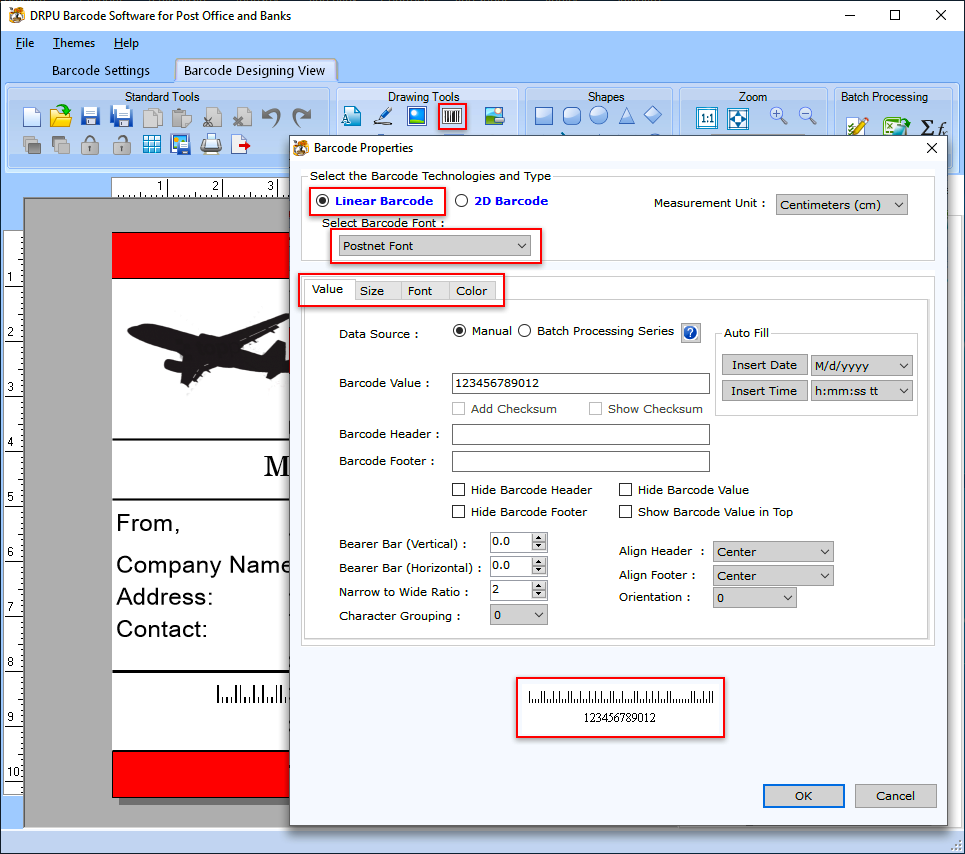Screen dimensions: 965x854
Task: Create a new blank label document
Action: (x=31, y=116)
